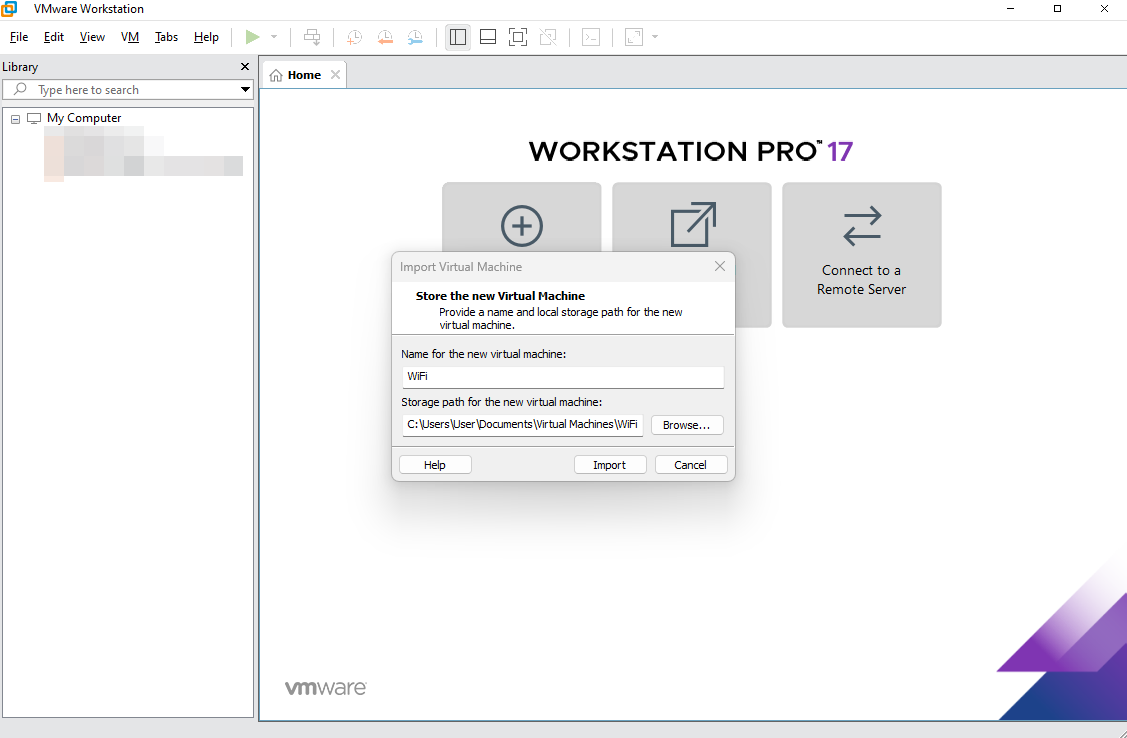Screen dimensions: 1127x738
Task: Collapse the My Computer tree node
Action: click(x=15, y=119)
